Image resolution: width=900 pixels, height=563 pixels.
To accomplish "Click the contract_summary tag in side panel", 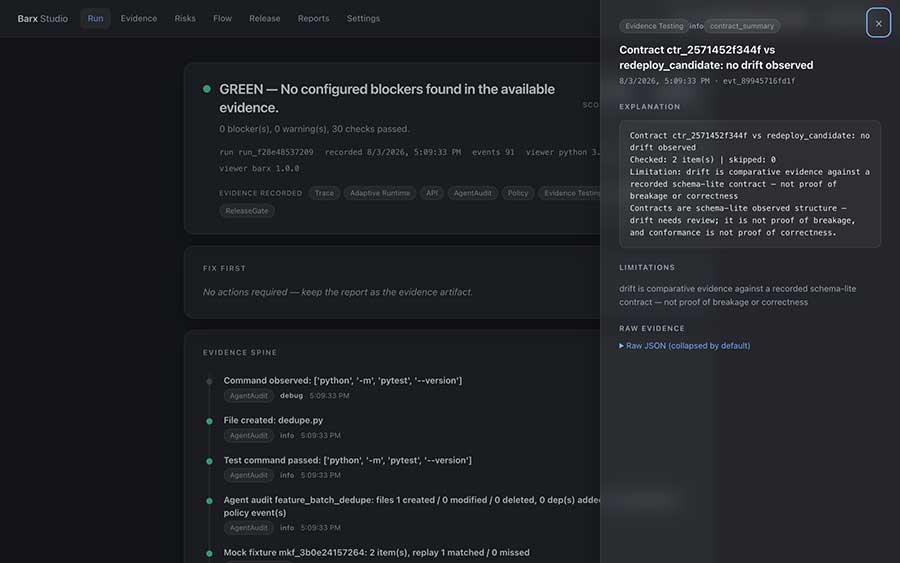I will (742, 26).
